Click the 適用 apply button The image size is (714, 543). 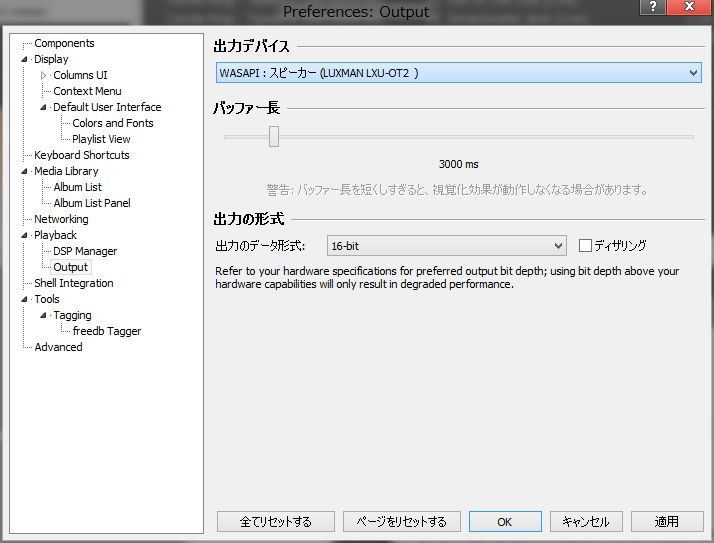pos(667,522)
